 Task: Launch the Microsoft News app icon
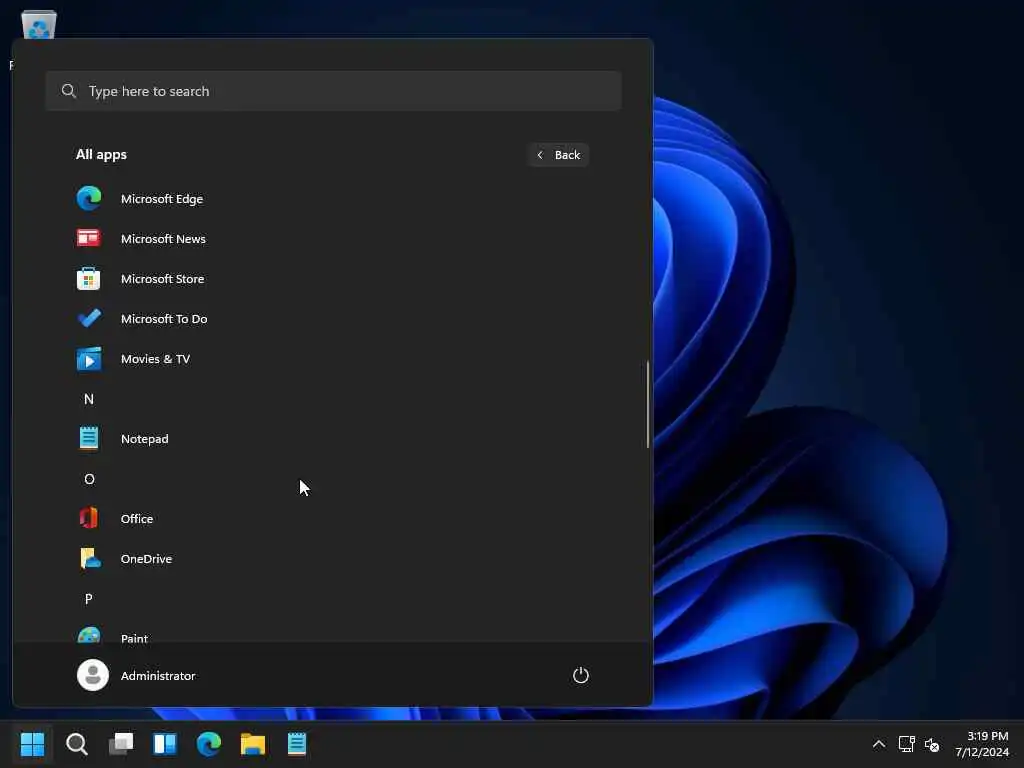tap(89, 238)
